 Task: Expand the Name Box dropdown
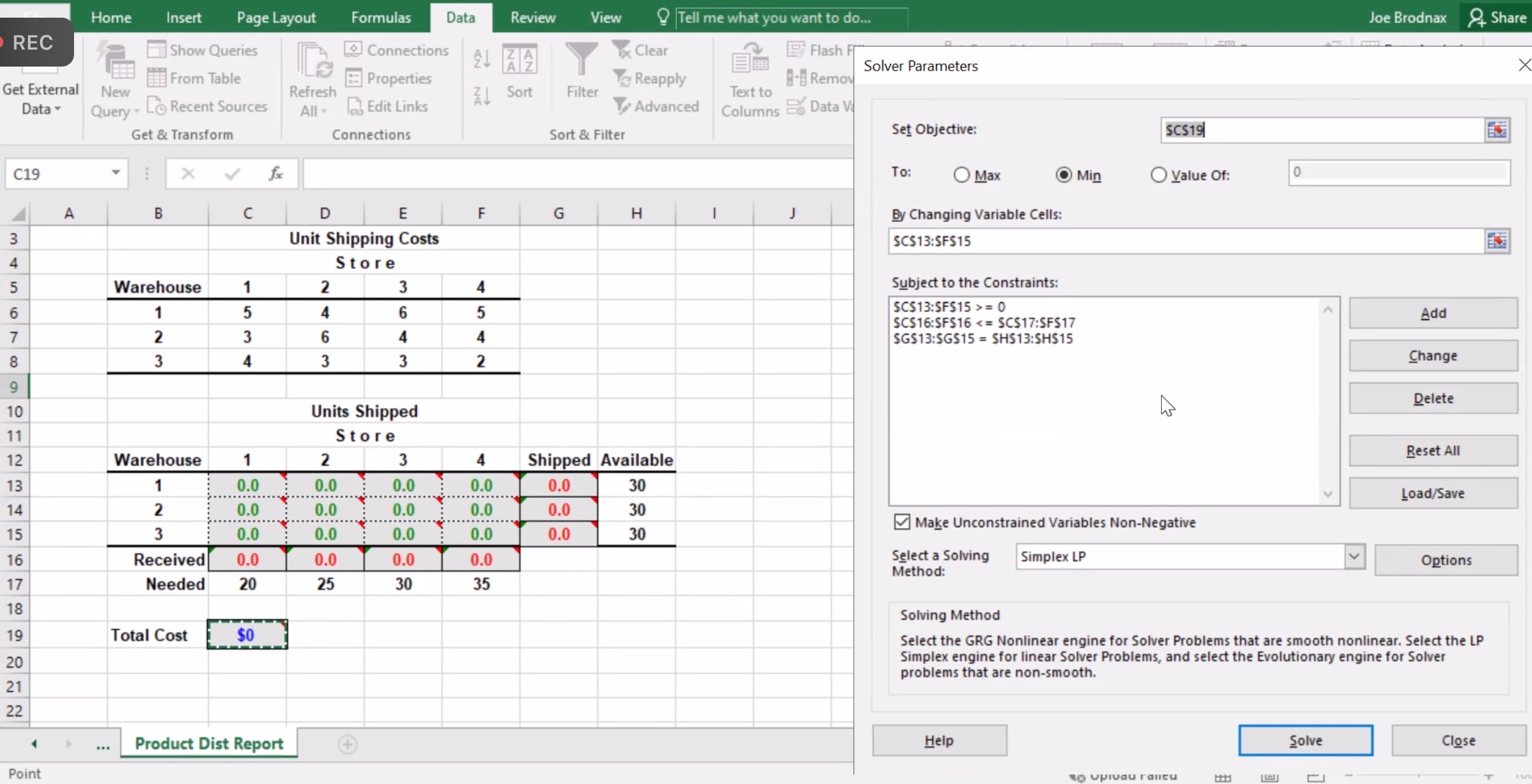click(115, 173)
